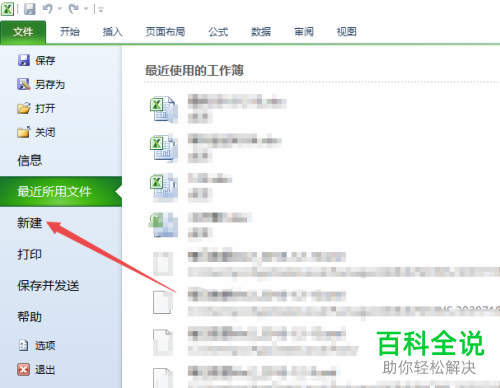The width and height of the screenshot is (500, 388).
Task: Open the 页面布局 tab
Action: 165,32
